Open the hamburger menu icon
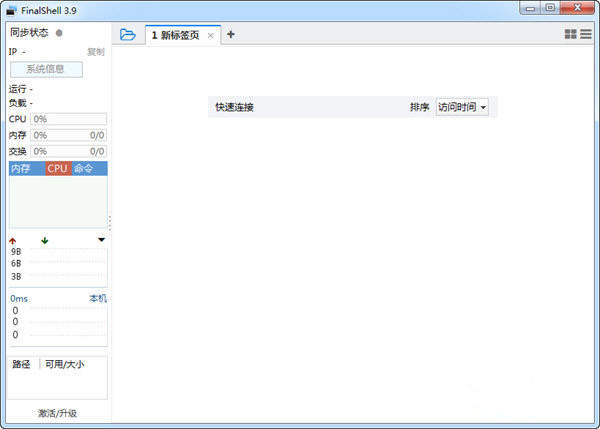600x429 pixels. click(x=586, y=34)
